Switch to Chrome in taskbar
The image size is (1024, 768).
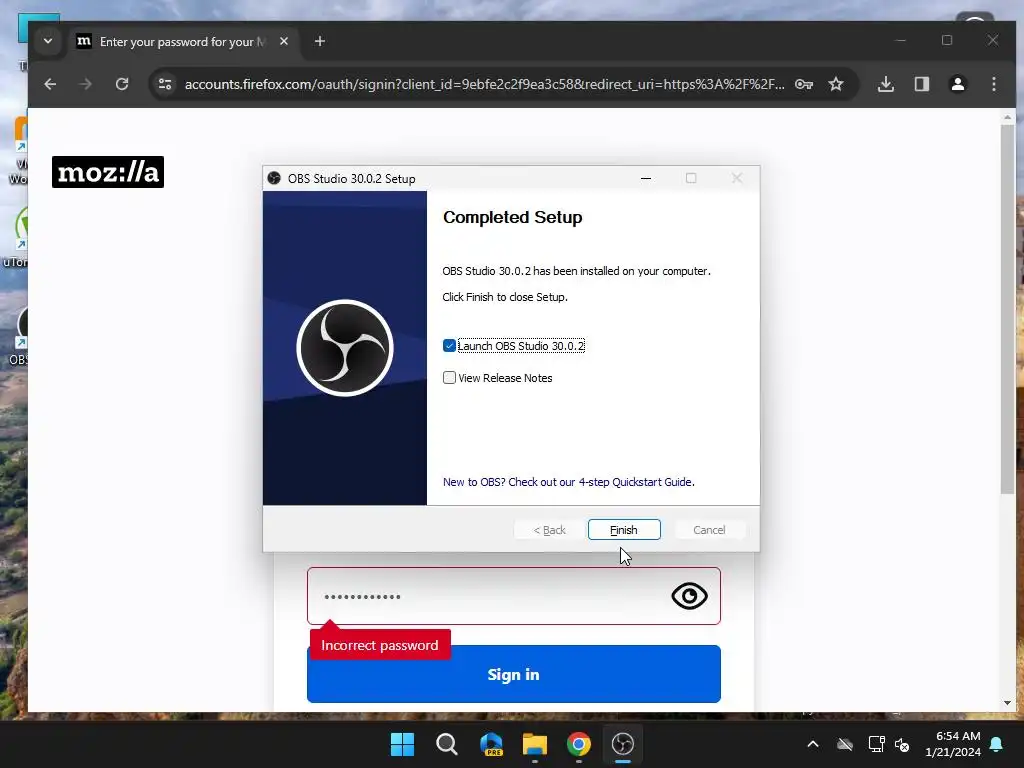click(579, 744)
